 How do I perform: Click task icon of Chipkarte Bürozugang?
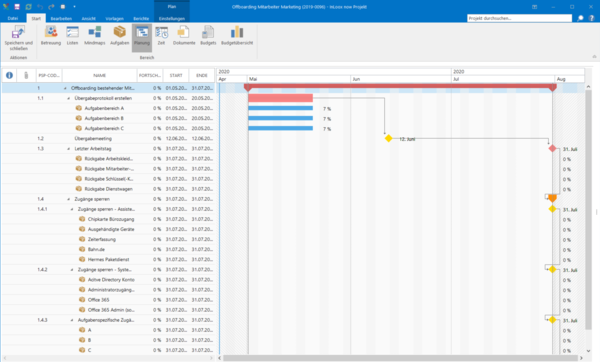point(82,219)
